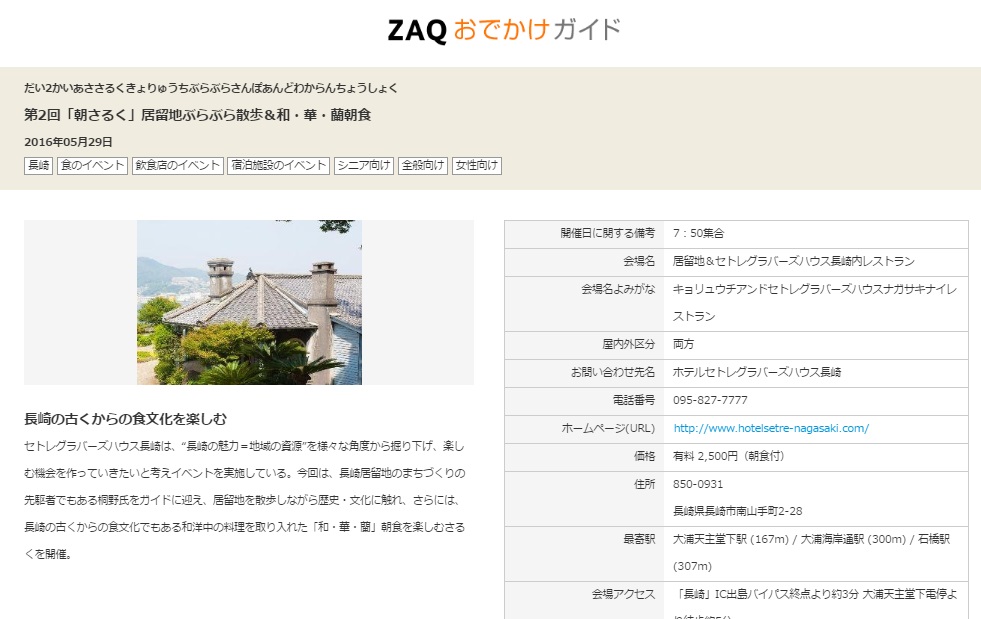Click the 宿泊施設のイベント tag
981x619 pixels.
coord(279,166)
